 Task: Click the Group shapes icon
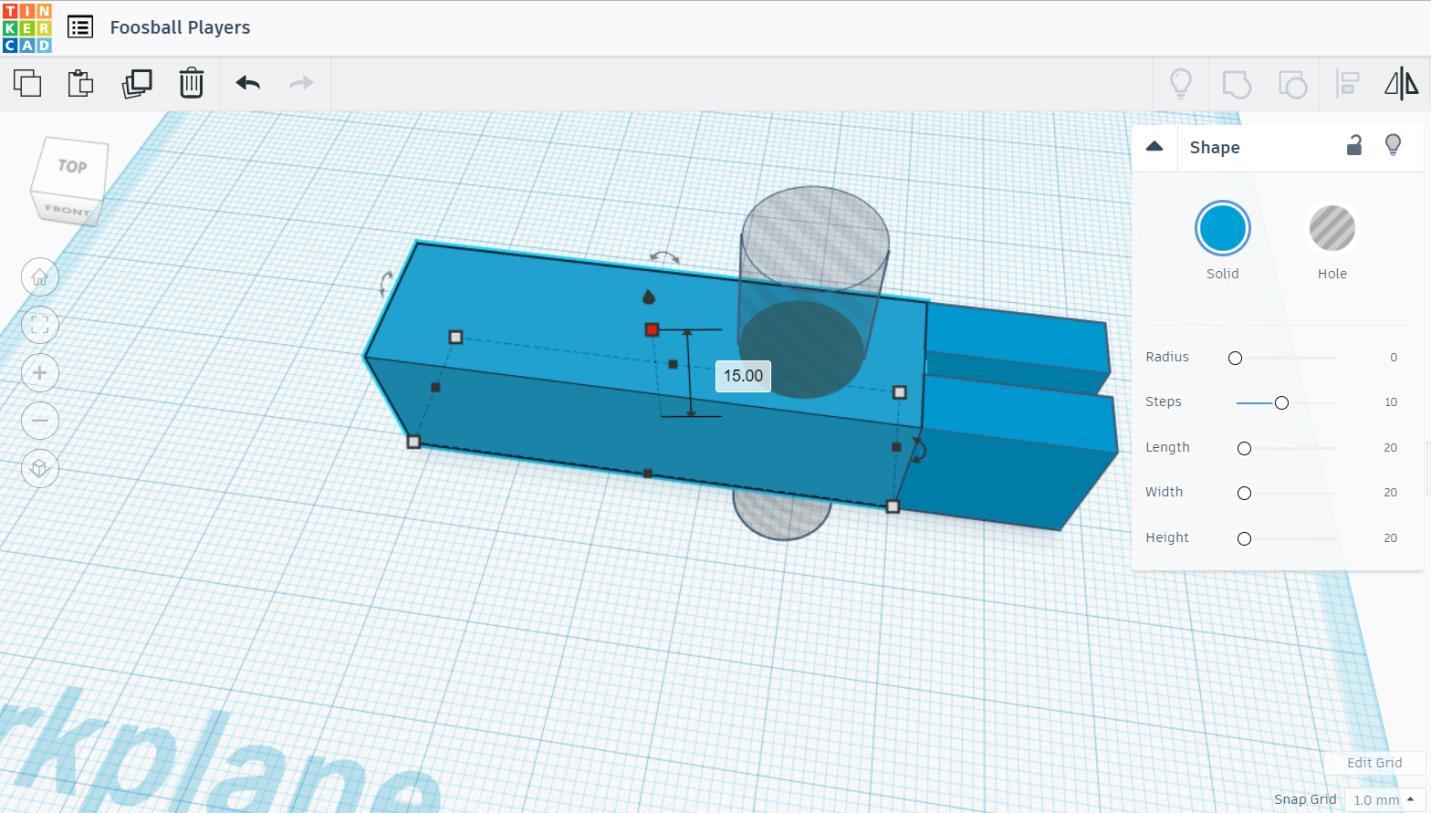pyautogui.click(x=1237, y=84)
